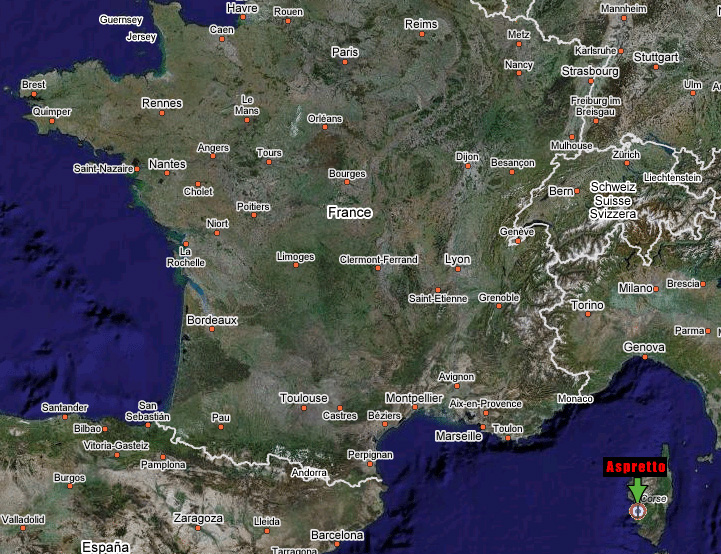The height and width of the screenshot is (554, 721).
Task: Click the España country label
Action: click(105, 546)
